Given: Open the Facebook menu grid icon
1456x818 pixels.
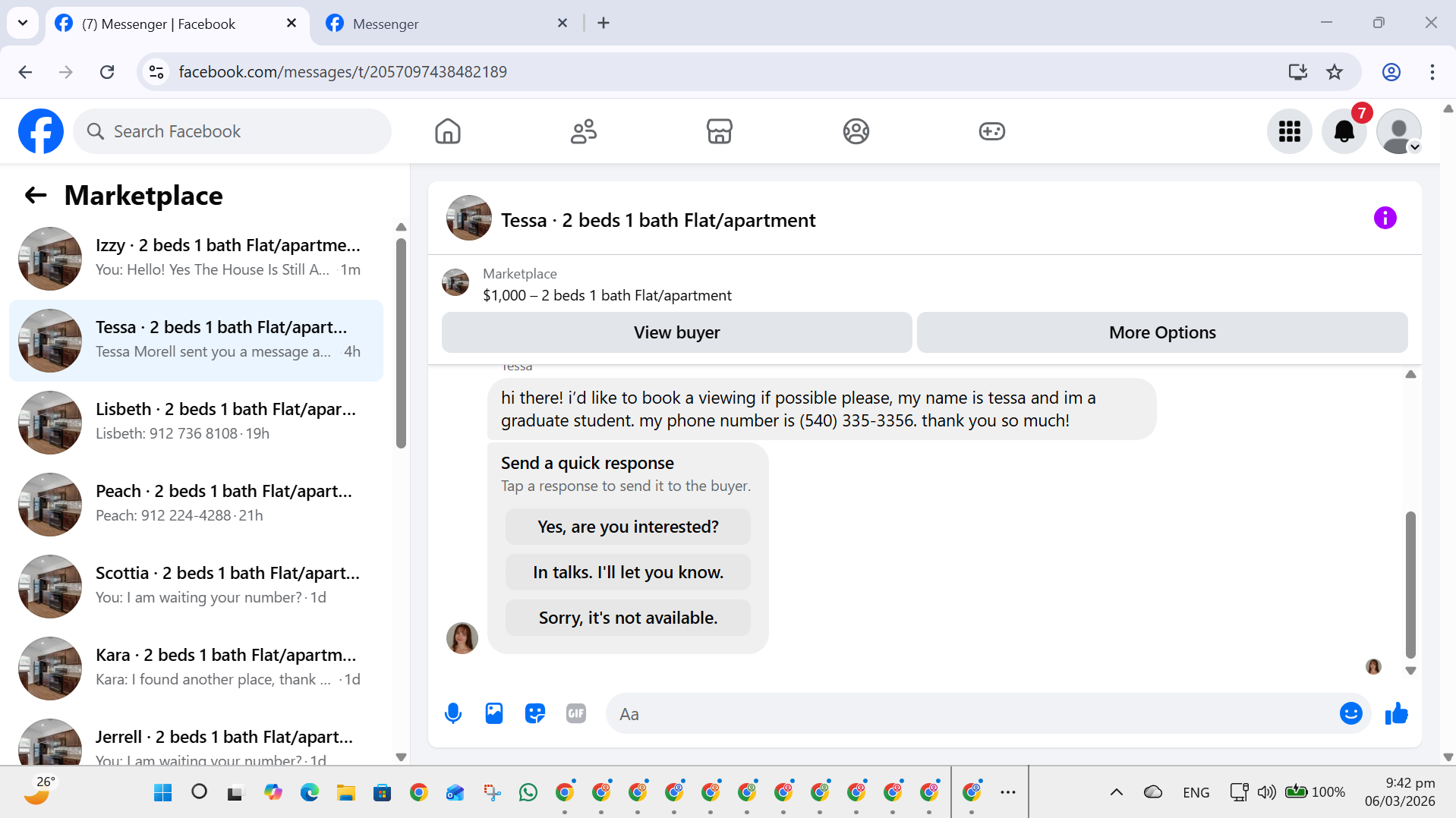Looking at the screenshot, I should pos(1289,131).
